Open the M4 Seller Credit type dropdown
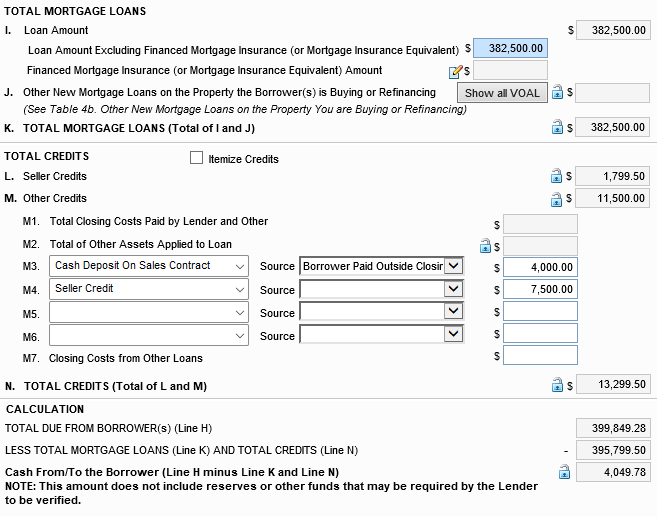The image size is (657, 516). pyautogui.click(x=149, y=289)
